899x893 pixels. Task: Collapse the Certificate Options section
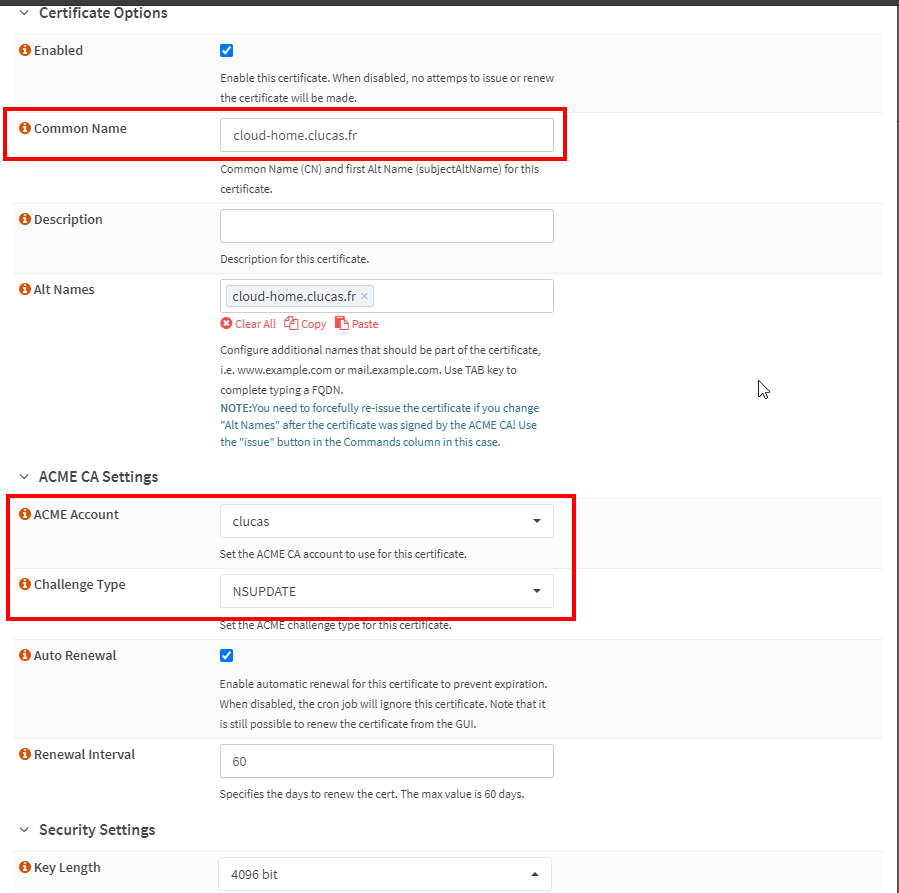(24, 14)
